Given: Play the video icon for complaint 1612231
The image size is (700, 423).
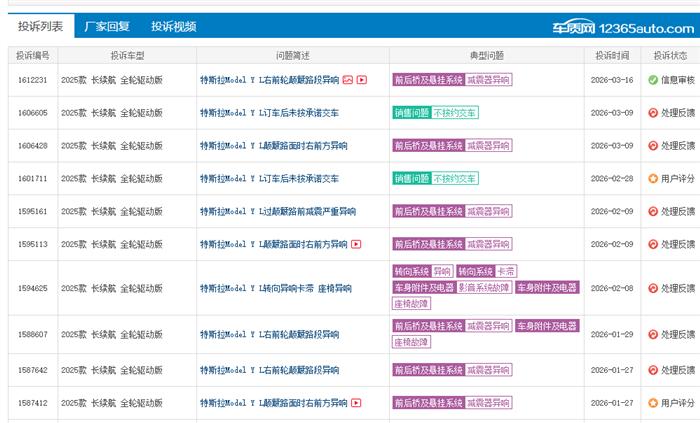Looking at the screenshot, I should pyautogui.click(x=362, y=80).
